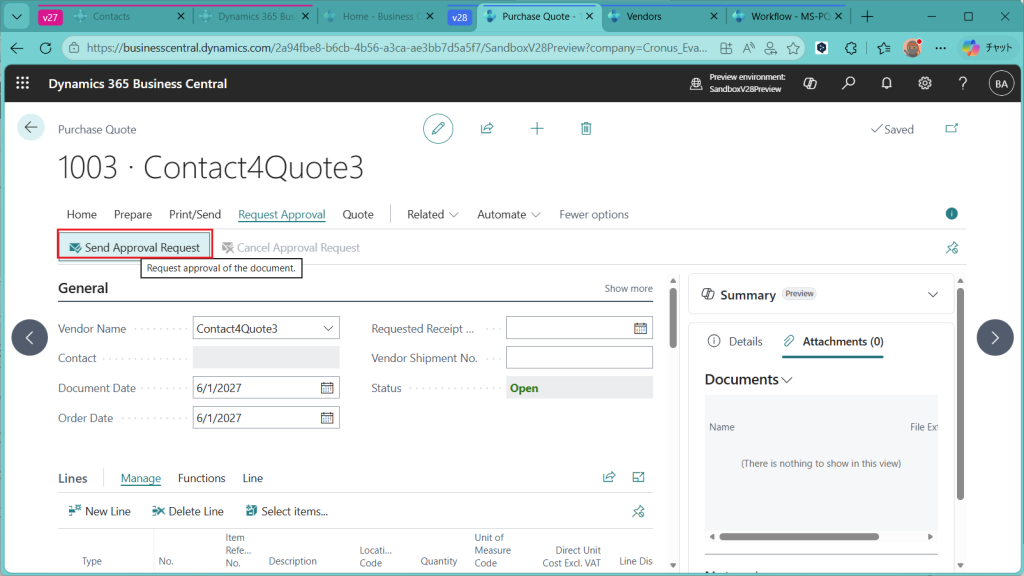Viewport: 1024px width, 576px height.
Task: Go back using the back arrow
Action: click(x=31, y=127)
